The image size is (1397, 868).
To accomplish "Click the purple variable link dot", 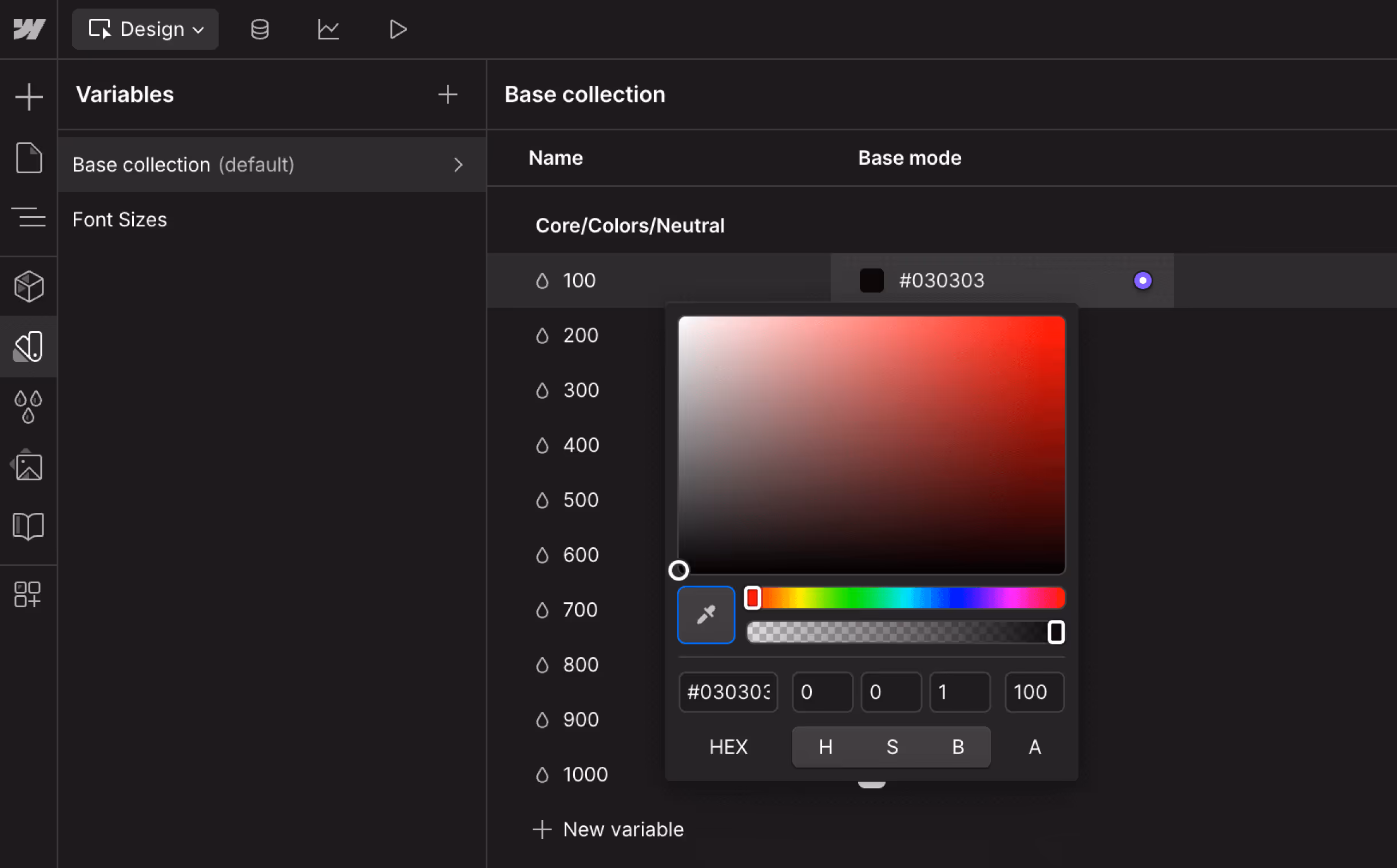I will [x=1142, y=281].
